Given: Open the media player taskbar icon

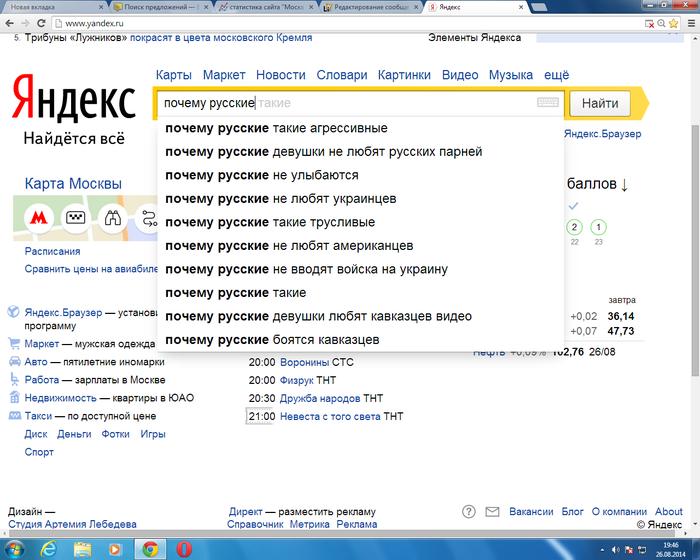Looking at the screenshot, I should [x=115, y=549].
